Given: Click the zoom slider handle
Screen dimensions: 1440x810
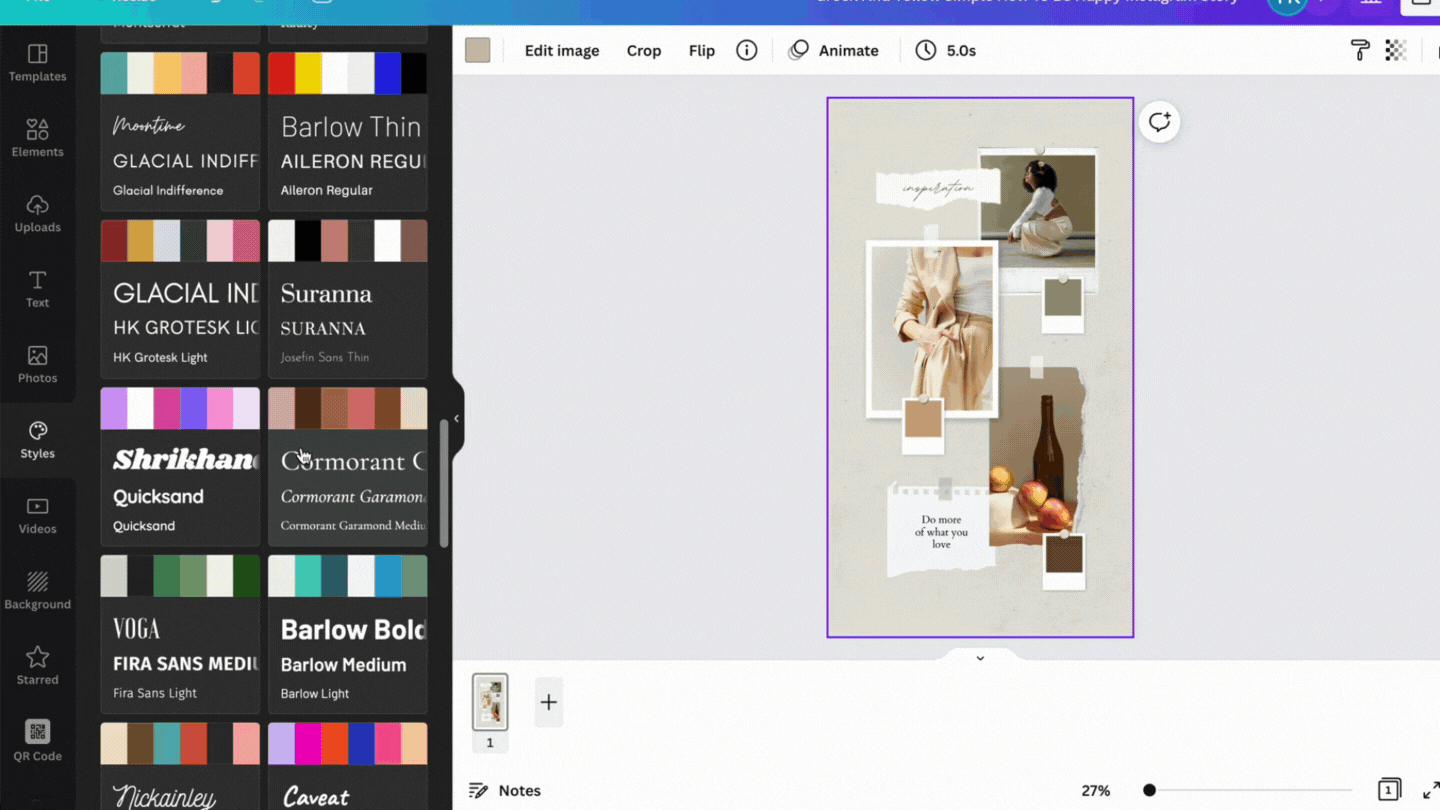Looking at the screenshot, I should pyautogui.click(x=1150, y=790).
